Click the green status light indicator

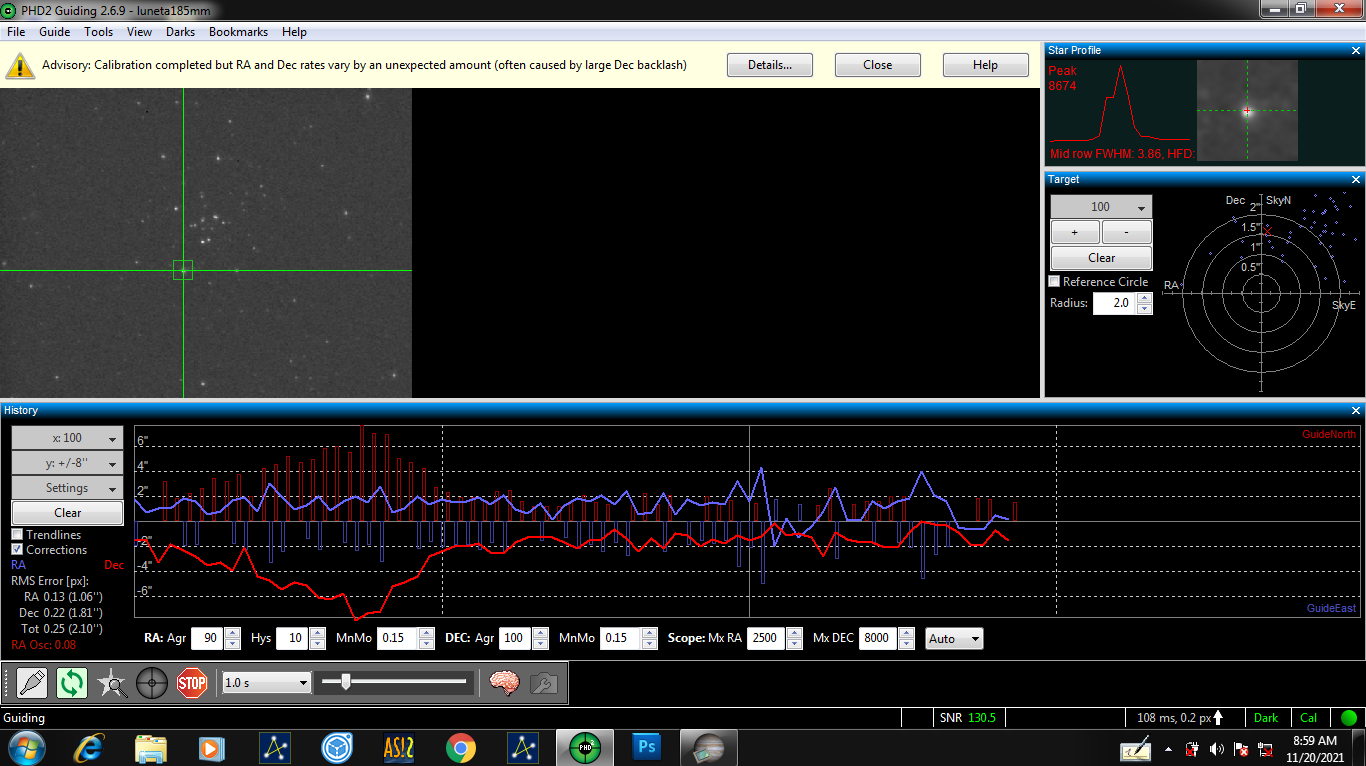pos(1349,718)
